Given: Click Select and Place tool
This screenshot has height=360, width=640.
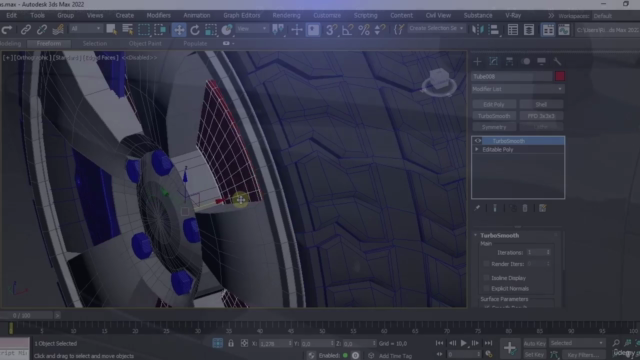Looking at the screenshot, I should [x=227, y=29].
